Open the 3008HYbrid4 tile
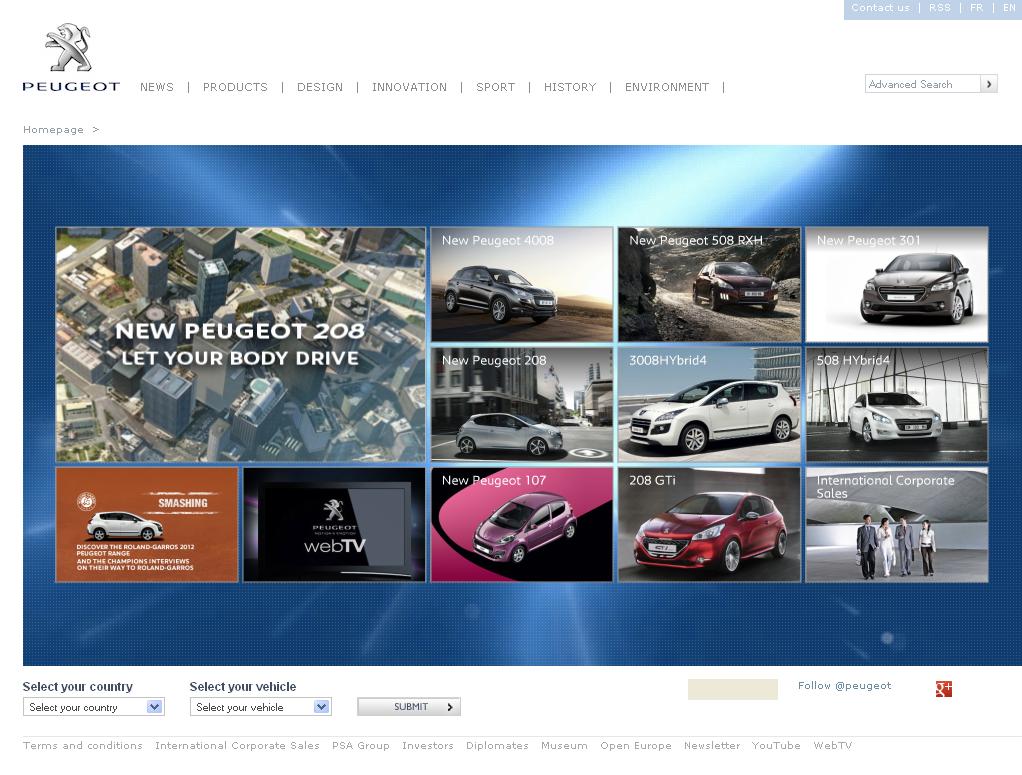Screen dimensions: 1022x775 tap(709, 404)
